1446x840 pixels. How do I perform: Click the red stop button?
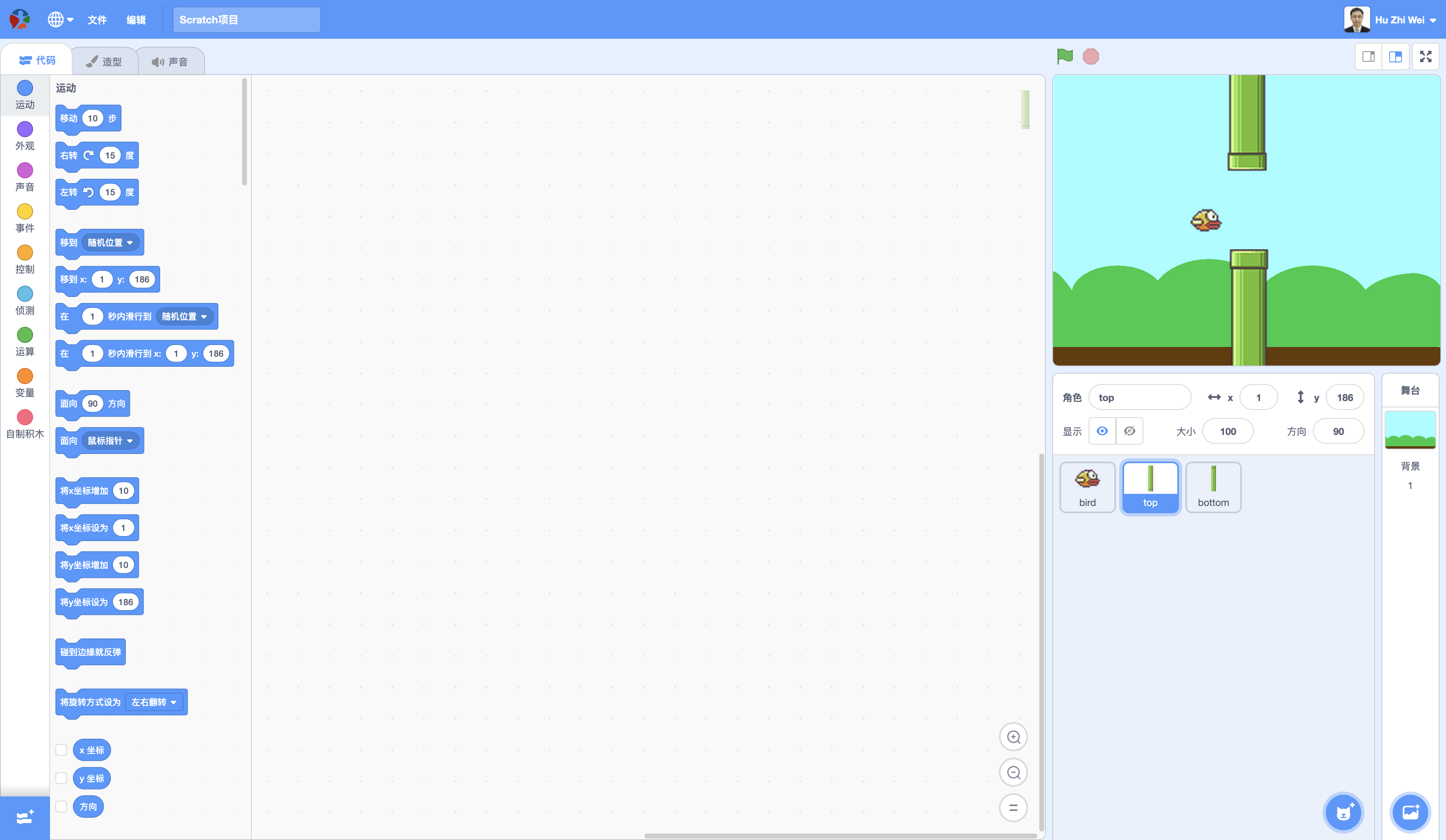pyautogui.click(x=1090, y=56)
